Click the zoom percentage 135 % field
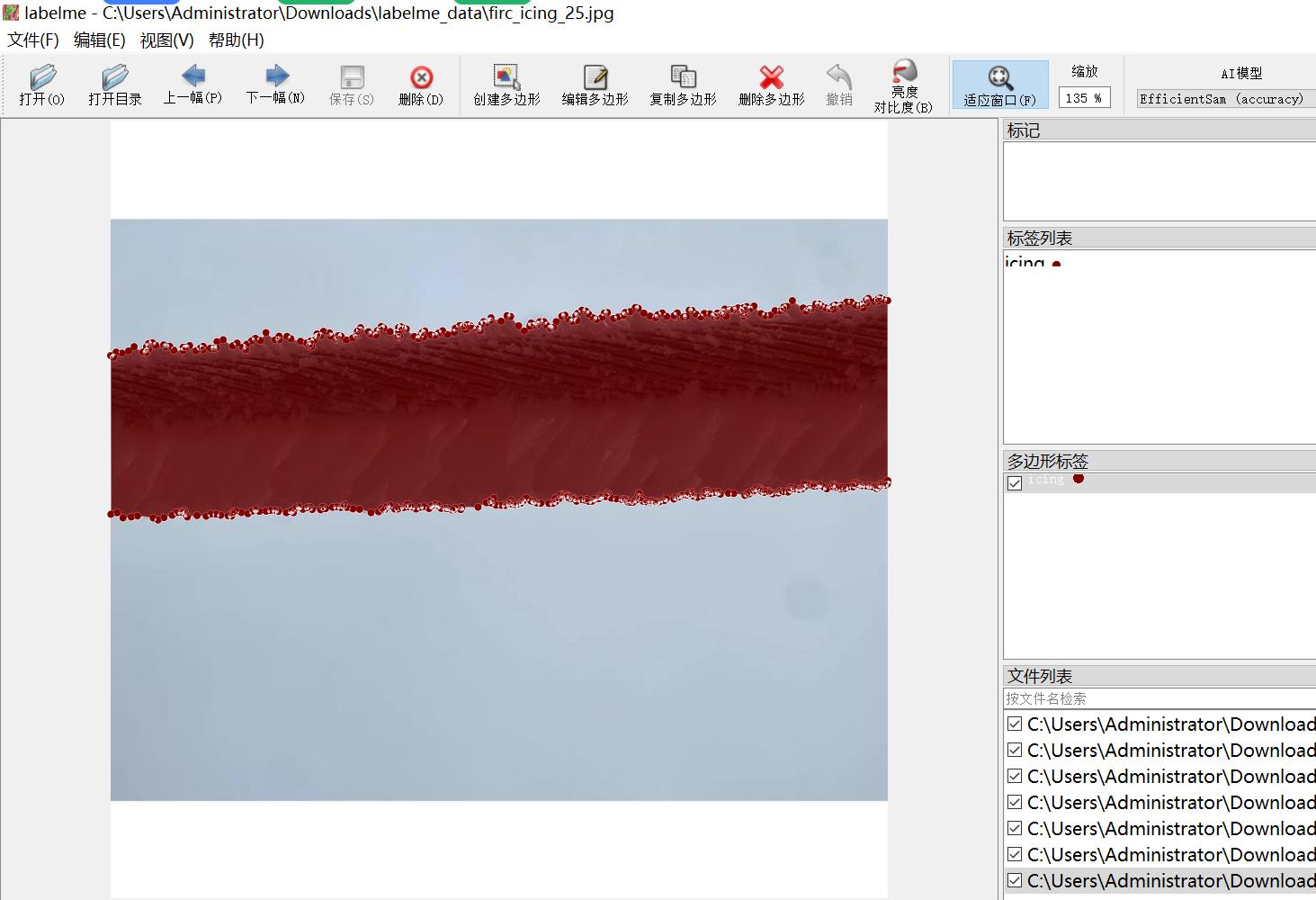Image resolution: width=1316 pixels, height=900 pixels. [x=1084, y=98]
